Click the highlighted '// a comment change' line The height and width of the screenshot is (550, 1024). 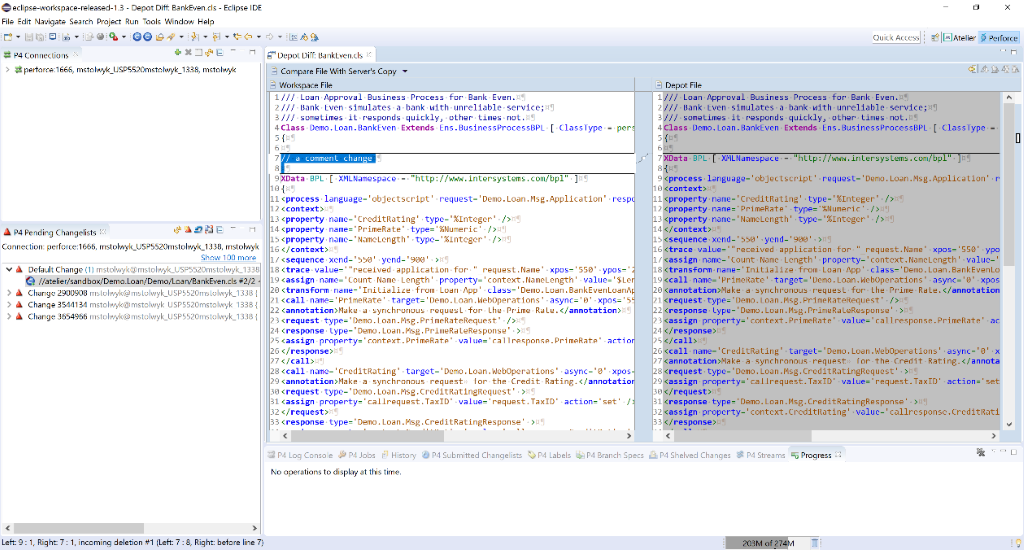(x=327, y=158)
